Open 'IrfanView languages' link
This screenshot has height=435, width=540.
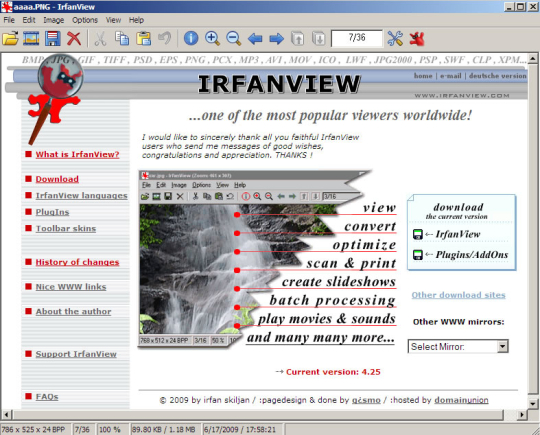(82, 196)
